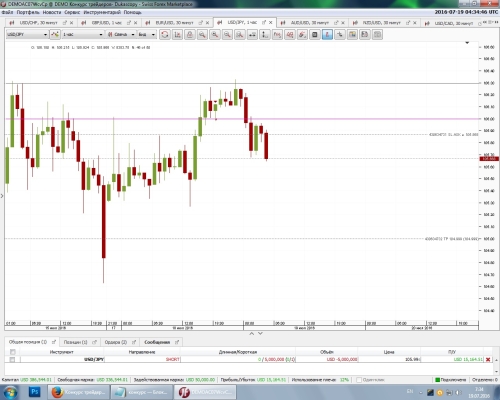The width and height of the screenshot is (500, 400).
Task: Click the red X to close USD/JPY position
Action: coord(488,359)
